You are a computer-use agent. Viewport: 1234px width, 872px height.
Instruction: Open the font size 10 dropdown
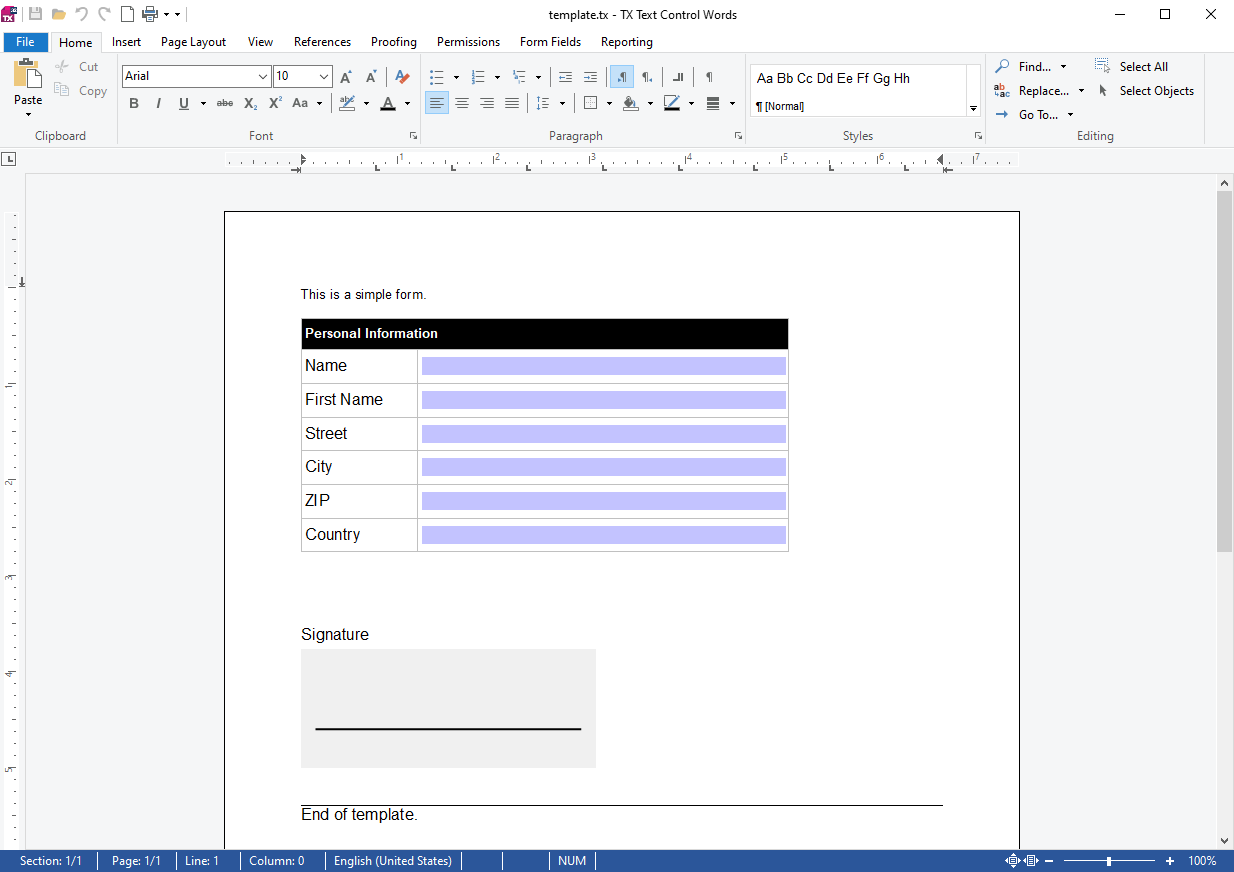point(325,77)
